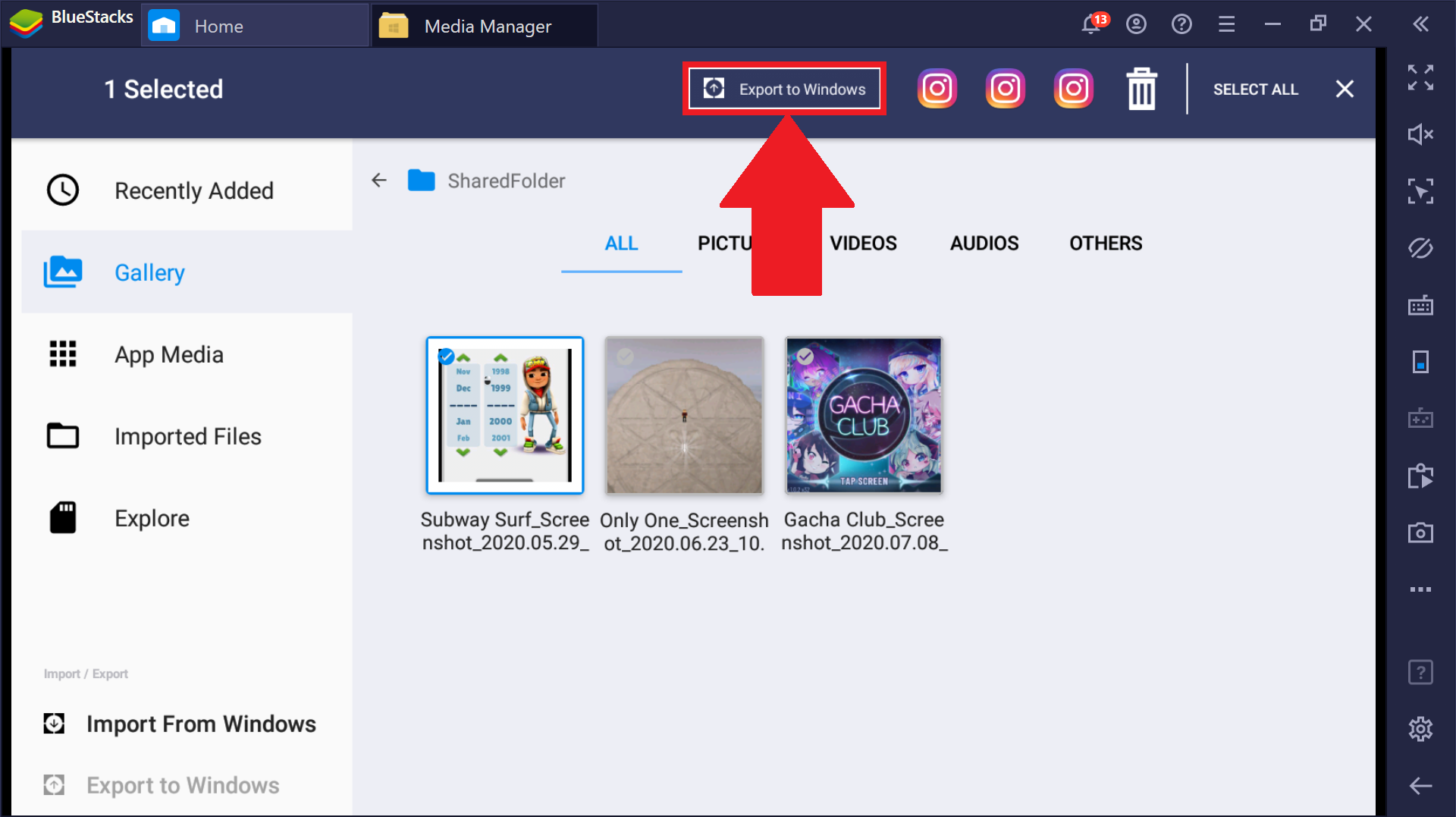Switch to the Media Manager tab
1456x817 pixels.
click(x=484, y=26)
